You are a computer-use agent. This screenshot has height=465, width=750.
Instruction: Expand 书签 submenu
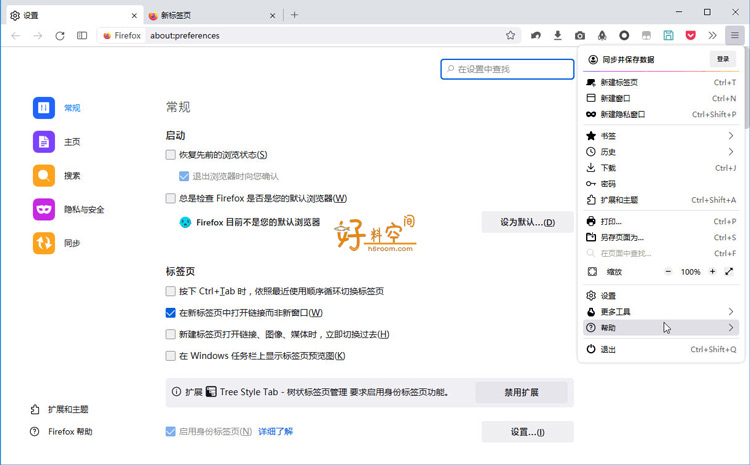tap(661, 136)
